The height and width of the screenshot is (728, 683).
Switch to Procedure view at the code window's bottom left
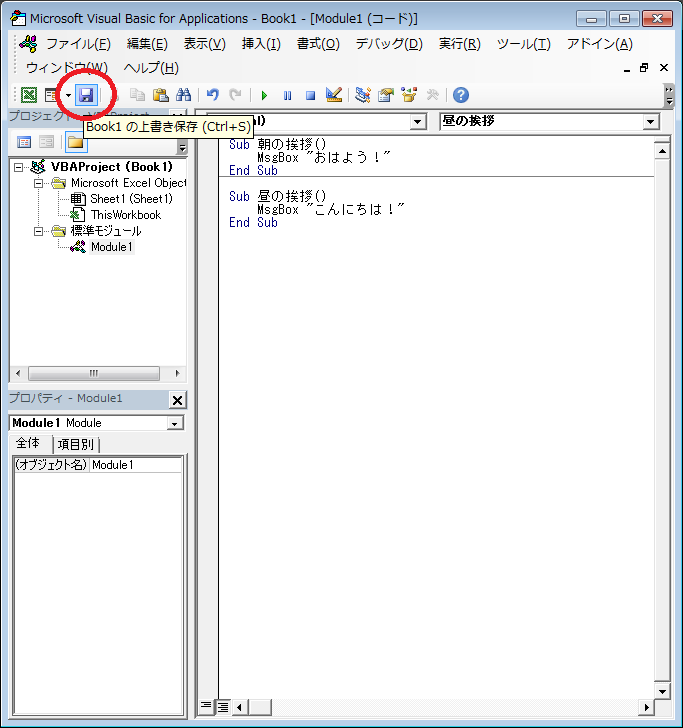pyautogui.click(x=206, y=706)
